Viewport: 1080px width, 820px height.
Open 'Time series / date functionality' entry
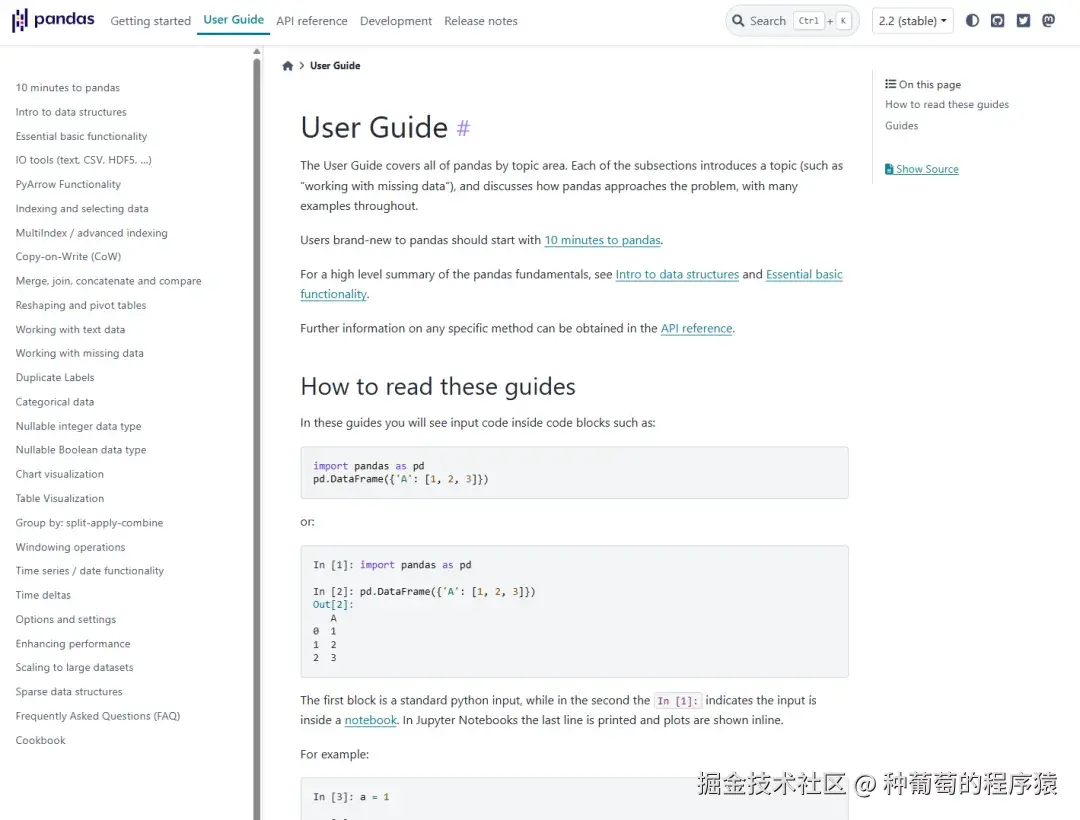point(90,571)
